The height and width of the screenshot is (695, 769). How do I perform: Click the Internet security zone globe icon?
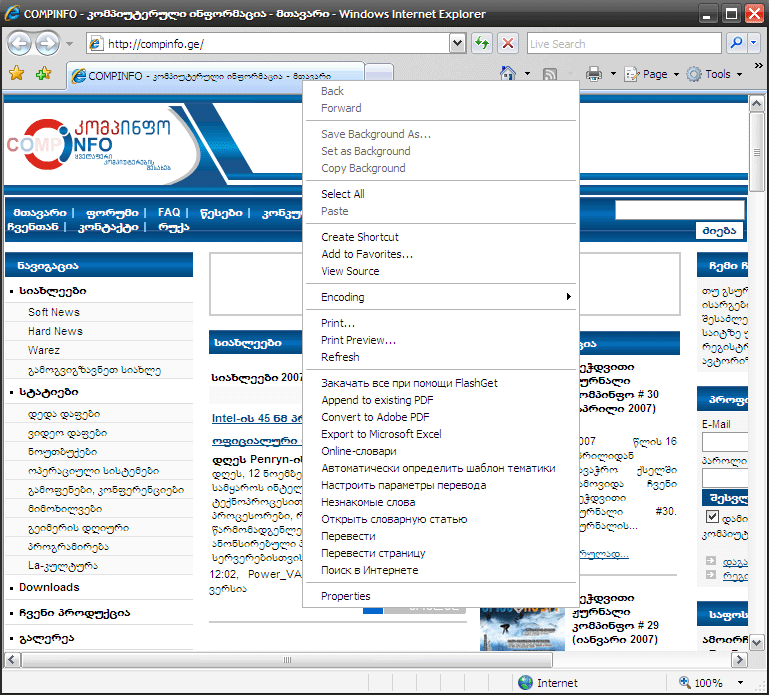tap(525, 682)
